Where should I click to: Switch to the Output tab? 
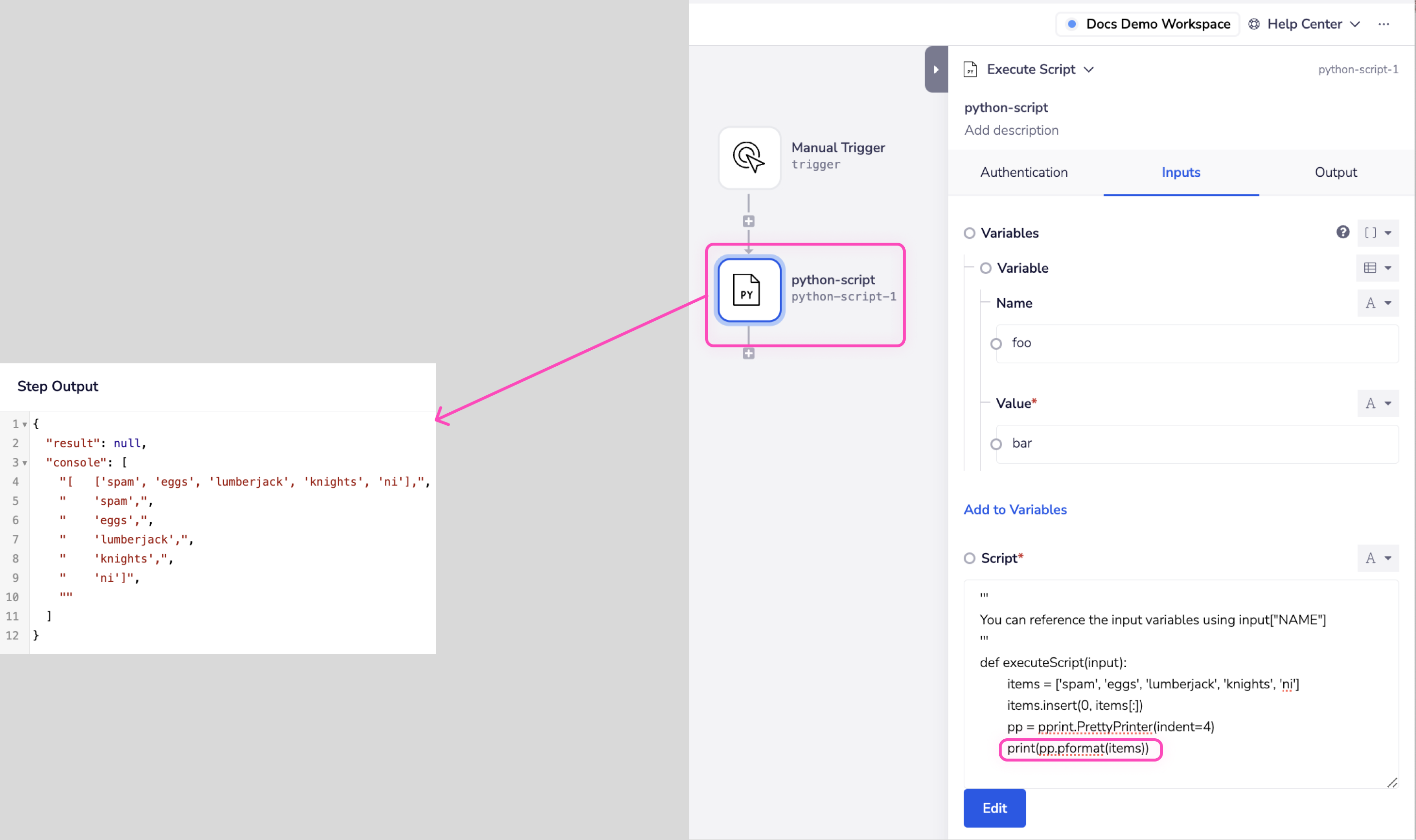click(x=1335, y=172)
